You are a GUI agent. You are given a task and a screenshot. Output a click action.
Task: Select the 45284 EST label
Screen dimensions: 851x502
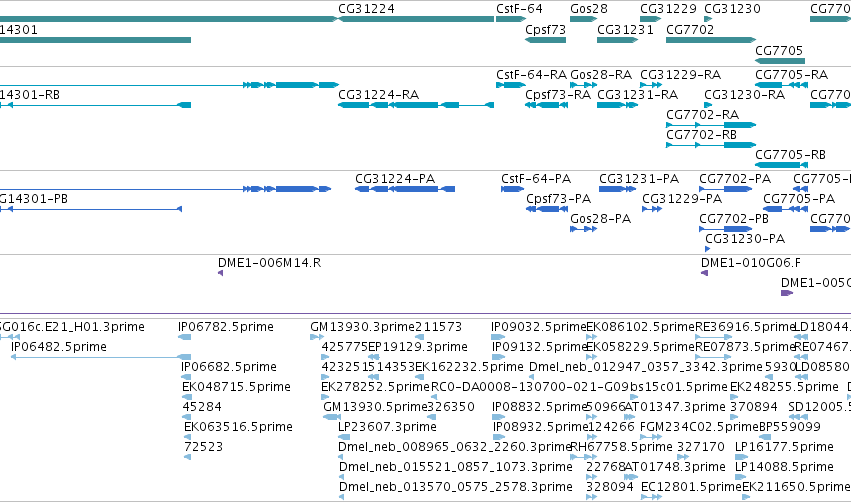(x=202, y=406)
